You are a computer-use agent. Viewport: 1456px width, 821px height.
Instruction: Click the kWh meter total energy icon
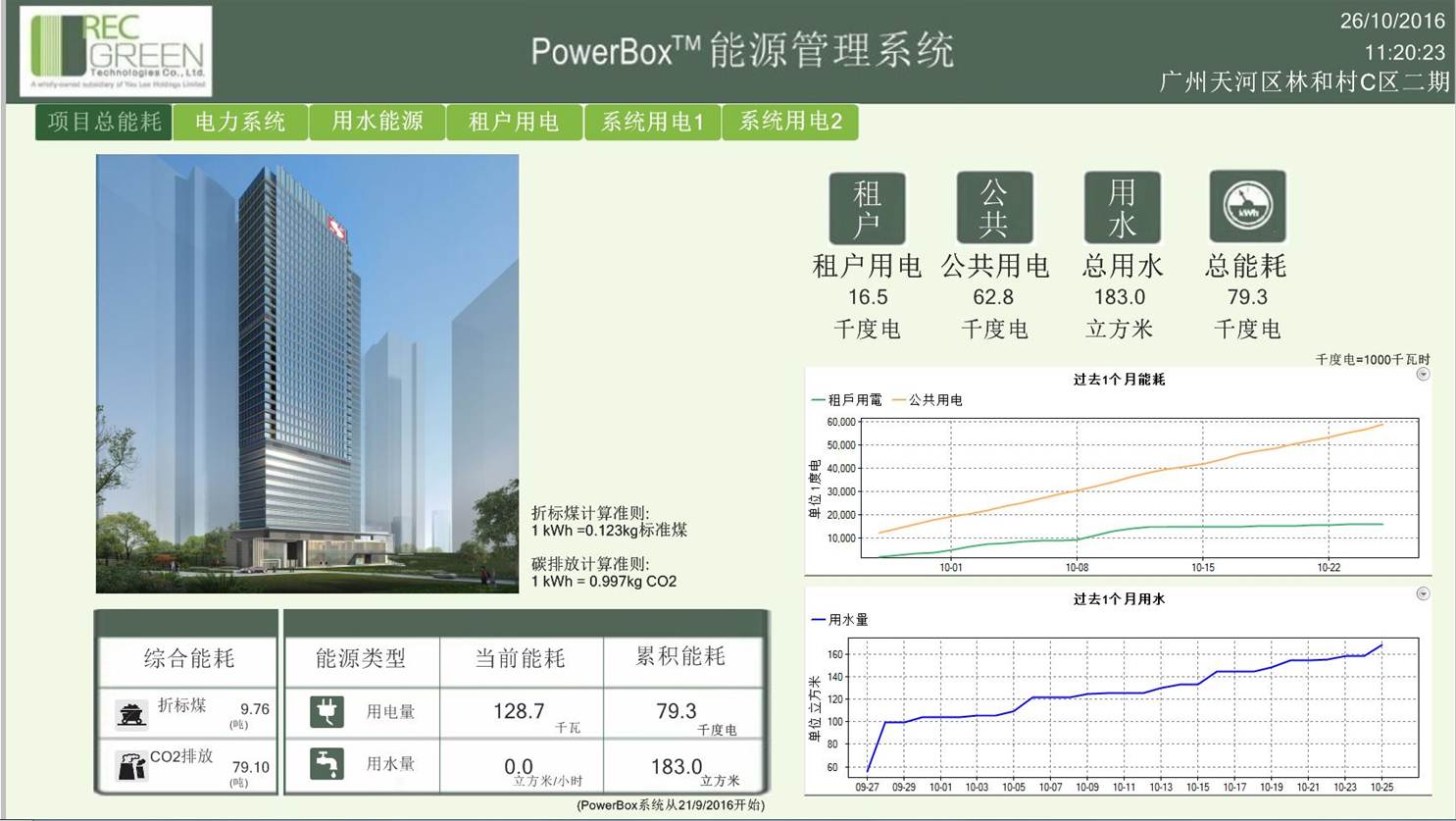click(1247, 206)
